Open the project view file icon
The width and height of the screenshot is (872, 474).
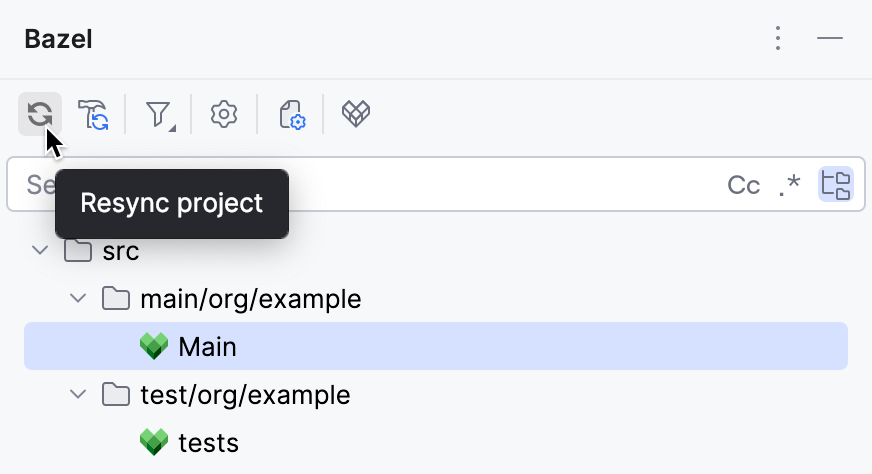(x=291, y=114)
